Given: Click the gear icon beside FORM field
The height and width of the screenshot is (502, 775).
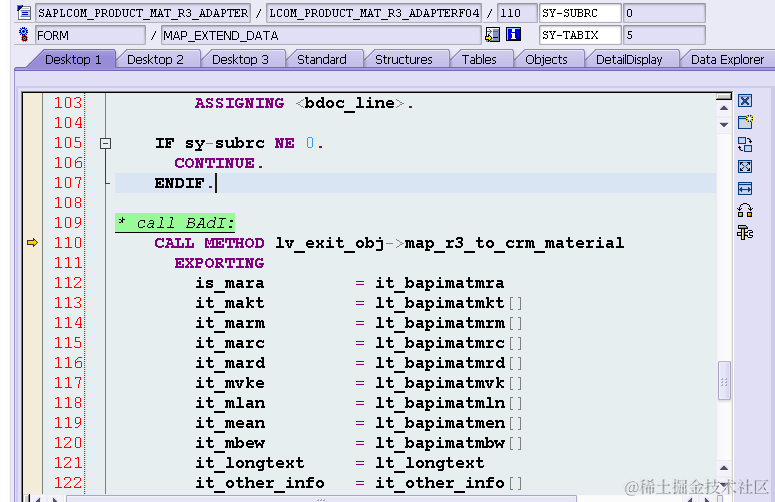Looking at the screenshot, I should coord(23,35).
